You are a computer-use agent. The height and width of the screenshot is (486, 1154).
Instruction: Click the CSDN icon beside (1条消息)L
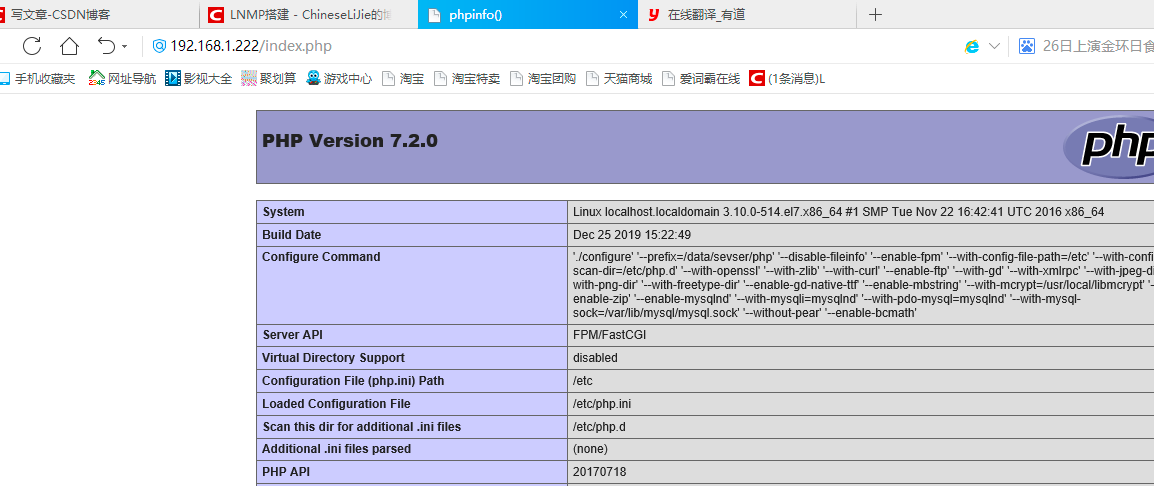pyautogui.click(x=756, y=78)
